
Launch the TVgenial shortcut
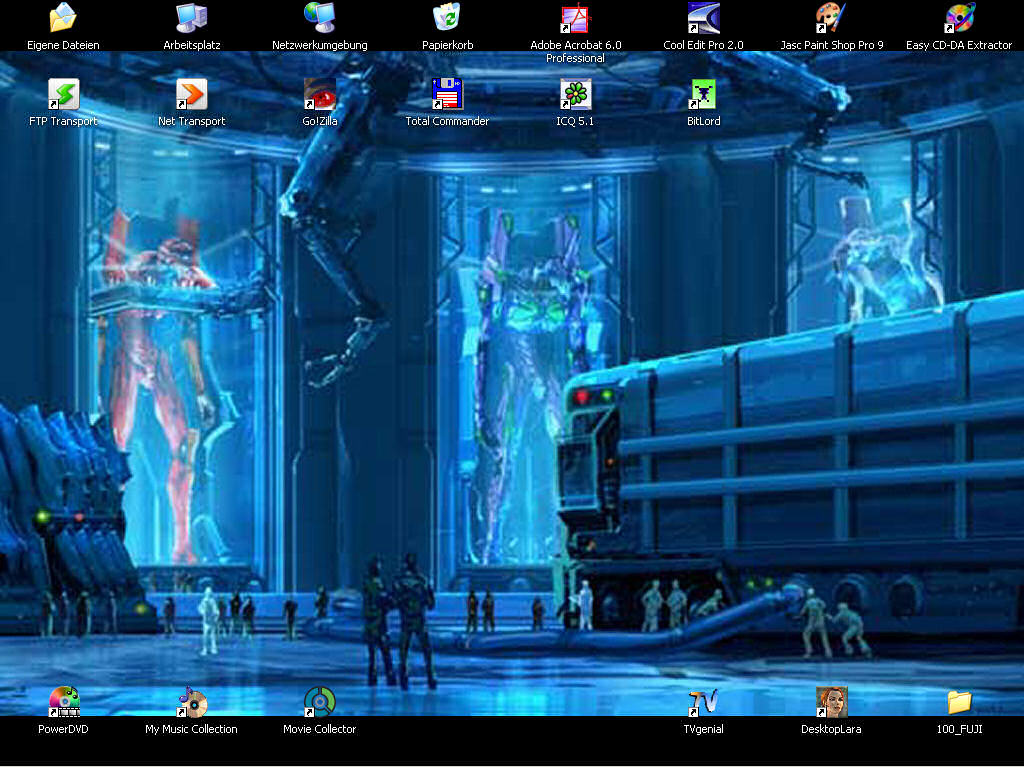tap(703, 702)
